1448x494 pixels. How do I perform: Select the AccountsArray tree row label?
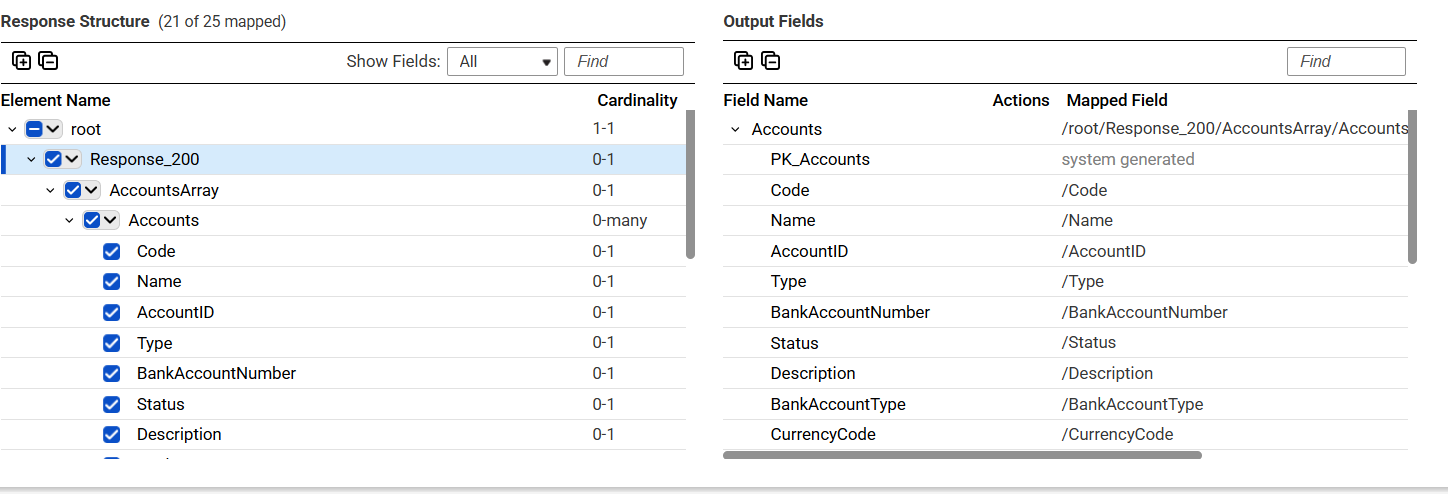coord(164,190)
